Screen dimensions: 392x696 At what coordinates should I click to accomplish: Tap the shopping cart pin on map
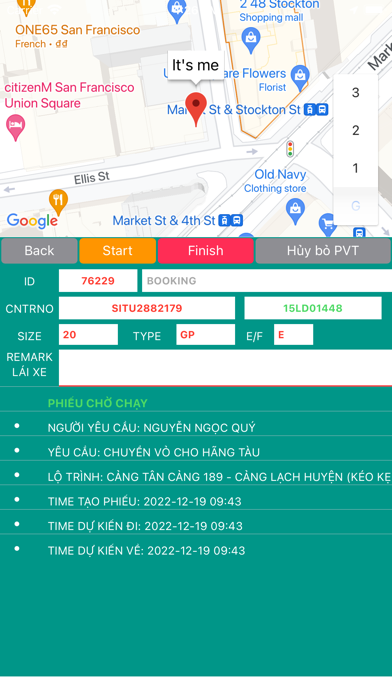click(328, 224)
